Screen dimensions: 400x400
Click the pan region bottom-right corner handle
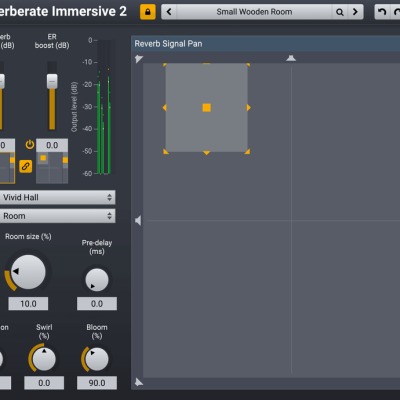(247, 152)
